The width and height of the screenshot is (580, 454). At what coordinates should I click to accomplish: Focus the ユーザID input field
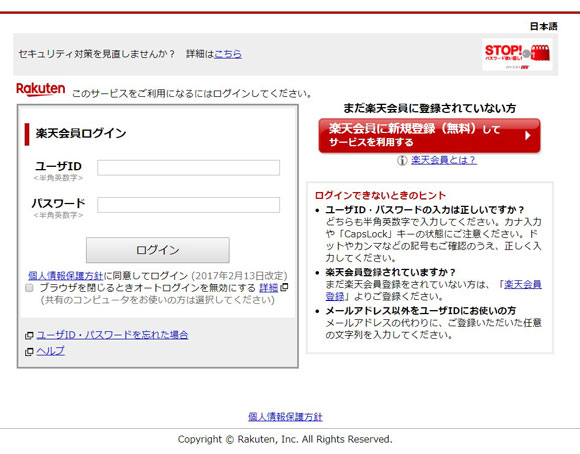[188, 168]
